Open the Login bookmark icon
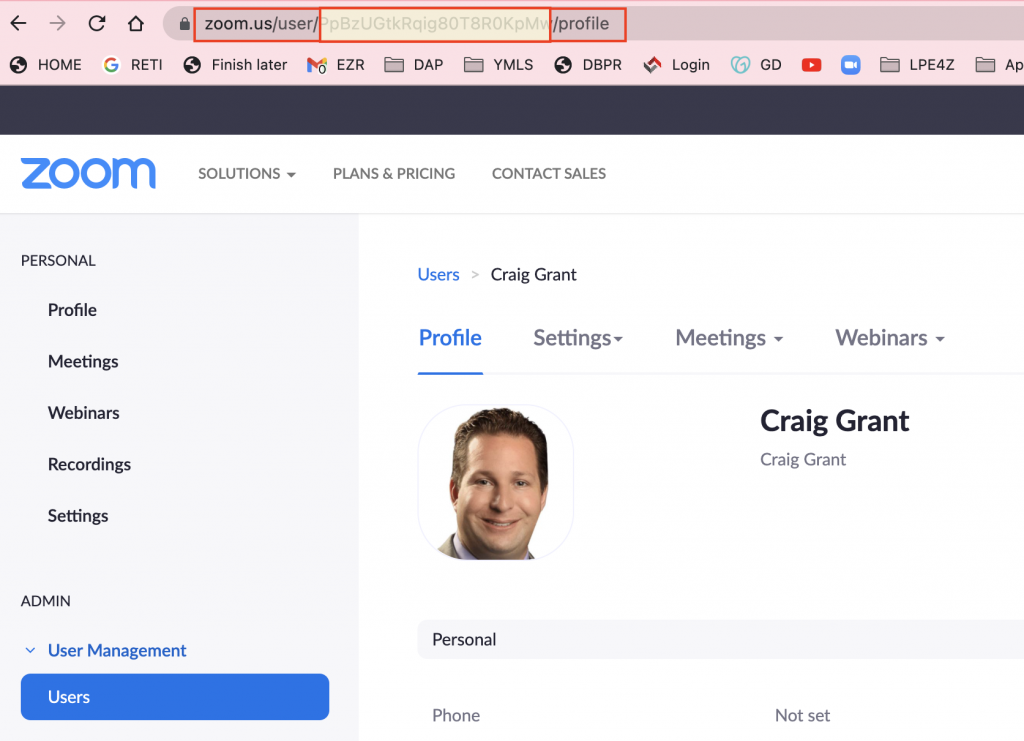 [652, 65]
